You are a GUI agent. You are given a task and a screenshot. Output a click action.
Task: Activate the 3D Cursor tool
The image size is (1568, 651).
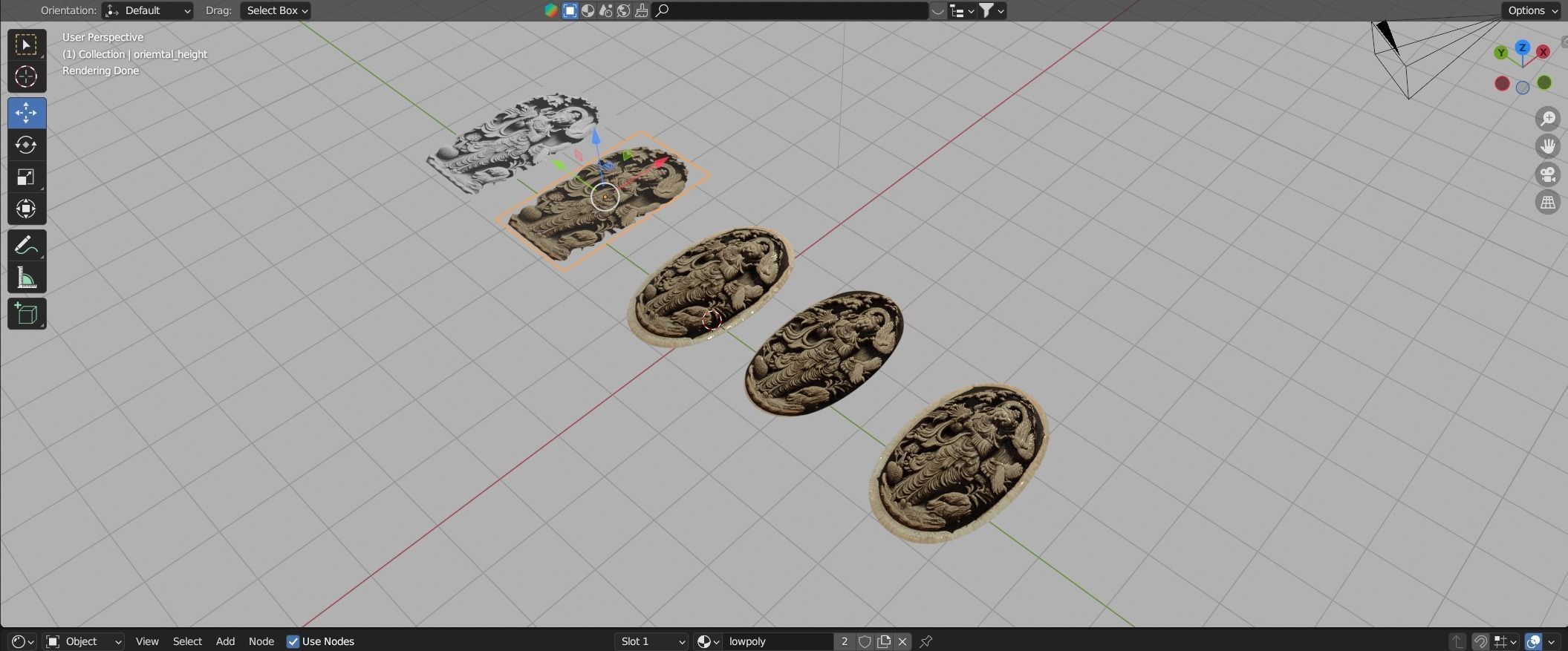27,77
